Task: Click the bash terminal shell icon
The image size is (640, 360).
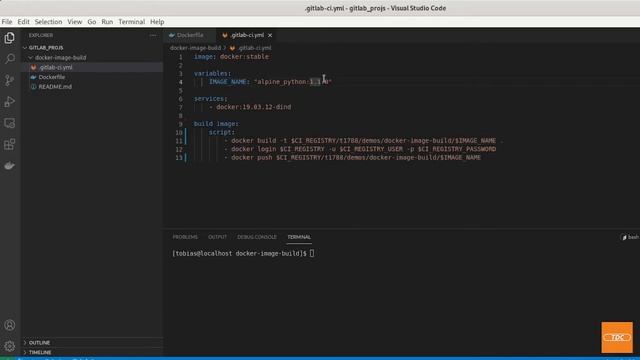Action: (624, 237)
